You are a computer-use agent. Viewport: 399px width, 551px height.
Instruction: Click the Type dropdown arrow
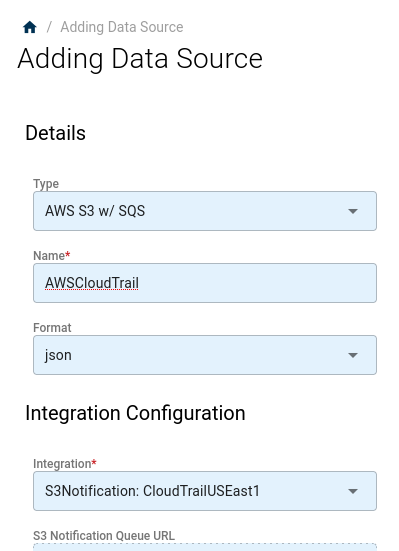click(353, 211)
